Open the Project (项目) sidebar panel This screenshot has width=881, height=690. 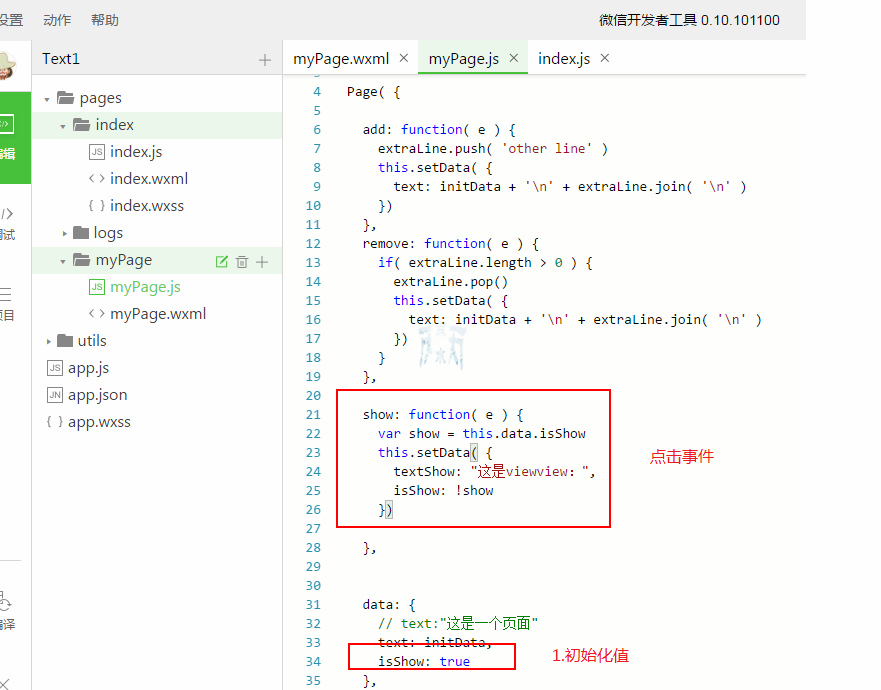pyautogui.click(x=7, y=304)
